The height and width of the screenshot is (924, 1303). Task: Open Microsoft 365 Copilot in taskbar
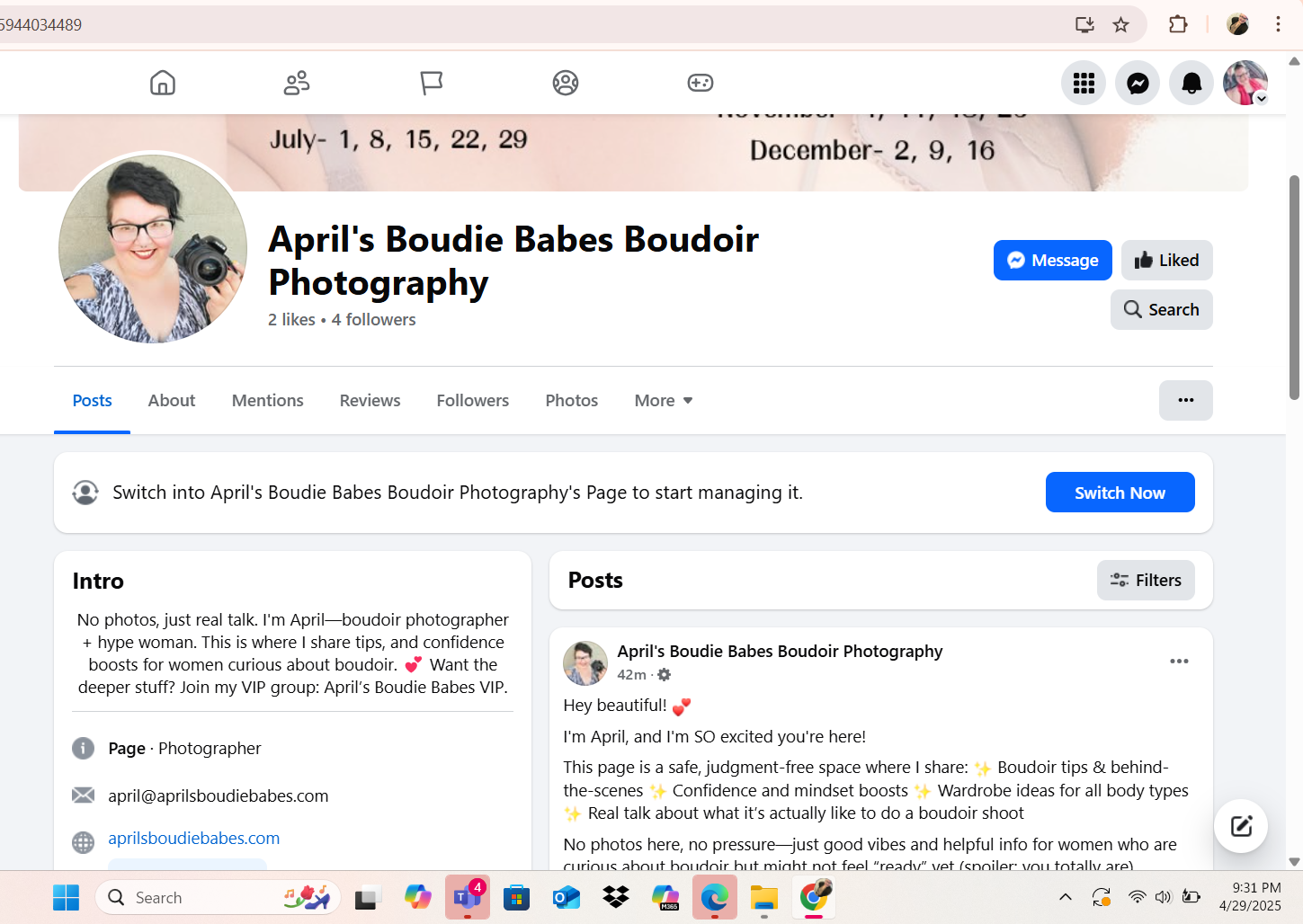665,897
